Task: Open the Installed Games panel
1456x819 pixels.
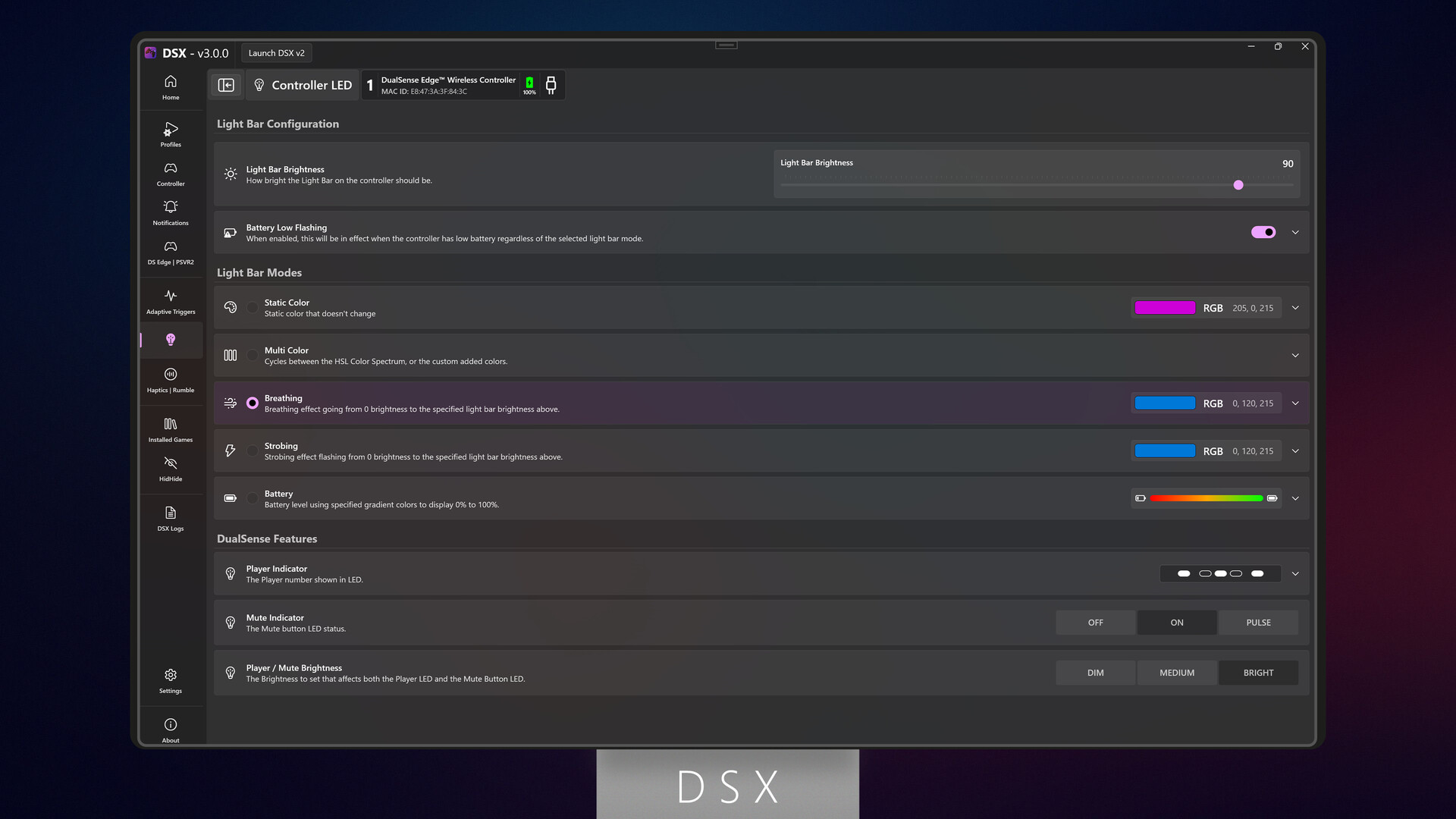Action: click(170, 429)
